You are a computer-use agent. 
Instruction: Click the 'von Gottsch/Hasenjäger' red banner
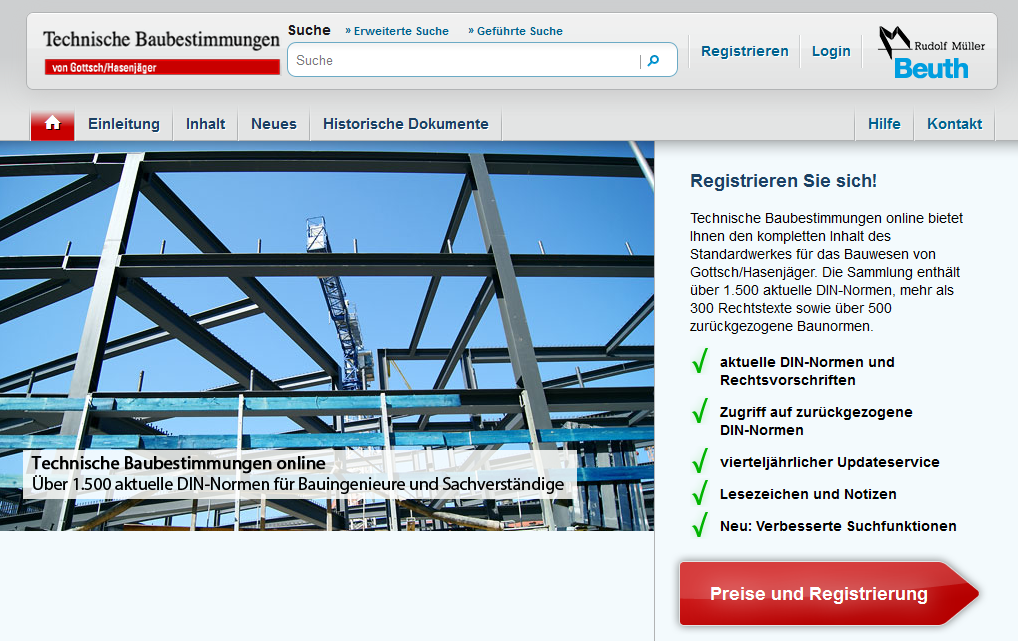(x=162, y=67)
